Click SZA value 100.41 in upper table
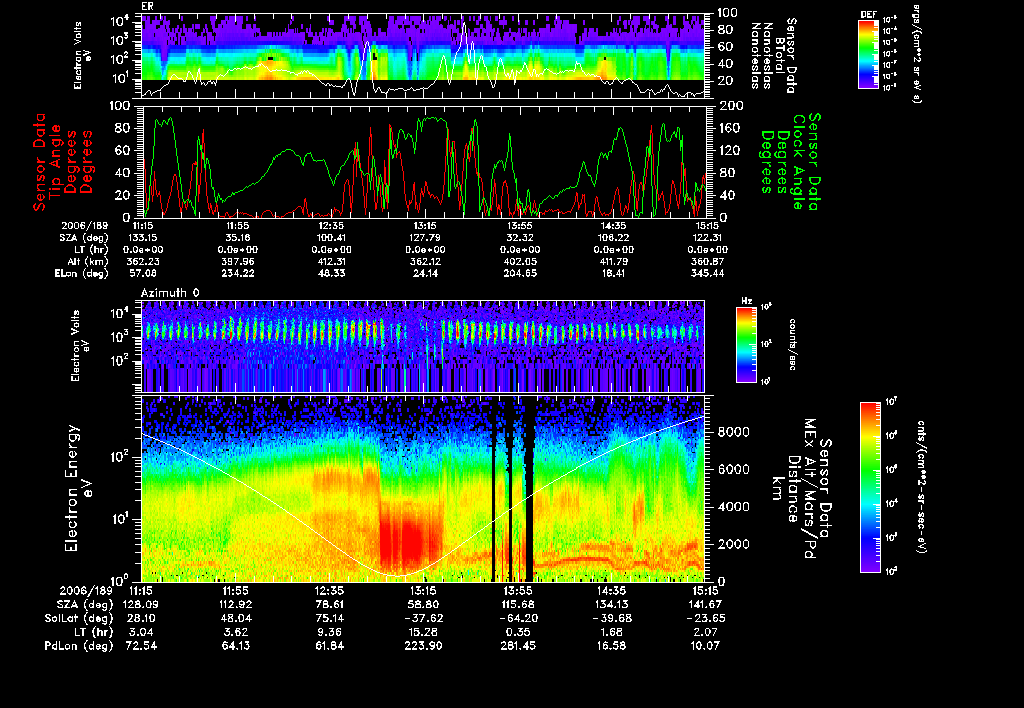 (331, 238)
